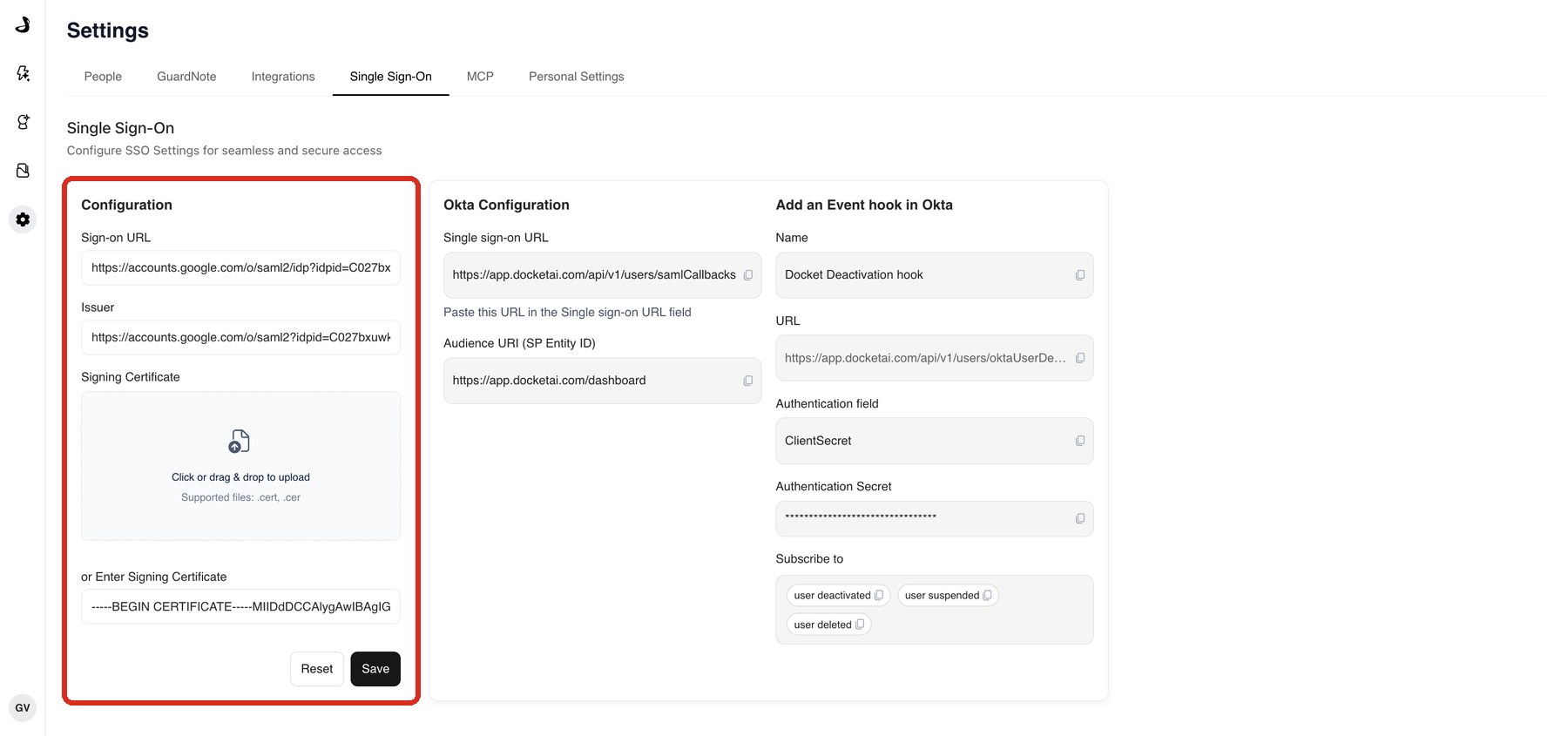The image size is (1568, 736).
Task: Copy the user deactivated event
Action: [x=879, y=596]
